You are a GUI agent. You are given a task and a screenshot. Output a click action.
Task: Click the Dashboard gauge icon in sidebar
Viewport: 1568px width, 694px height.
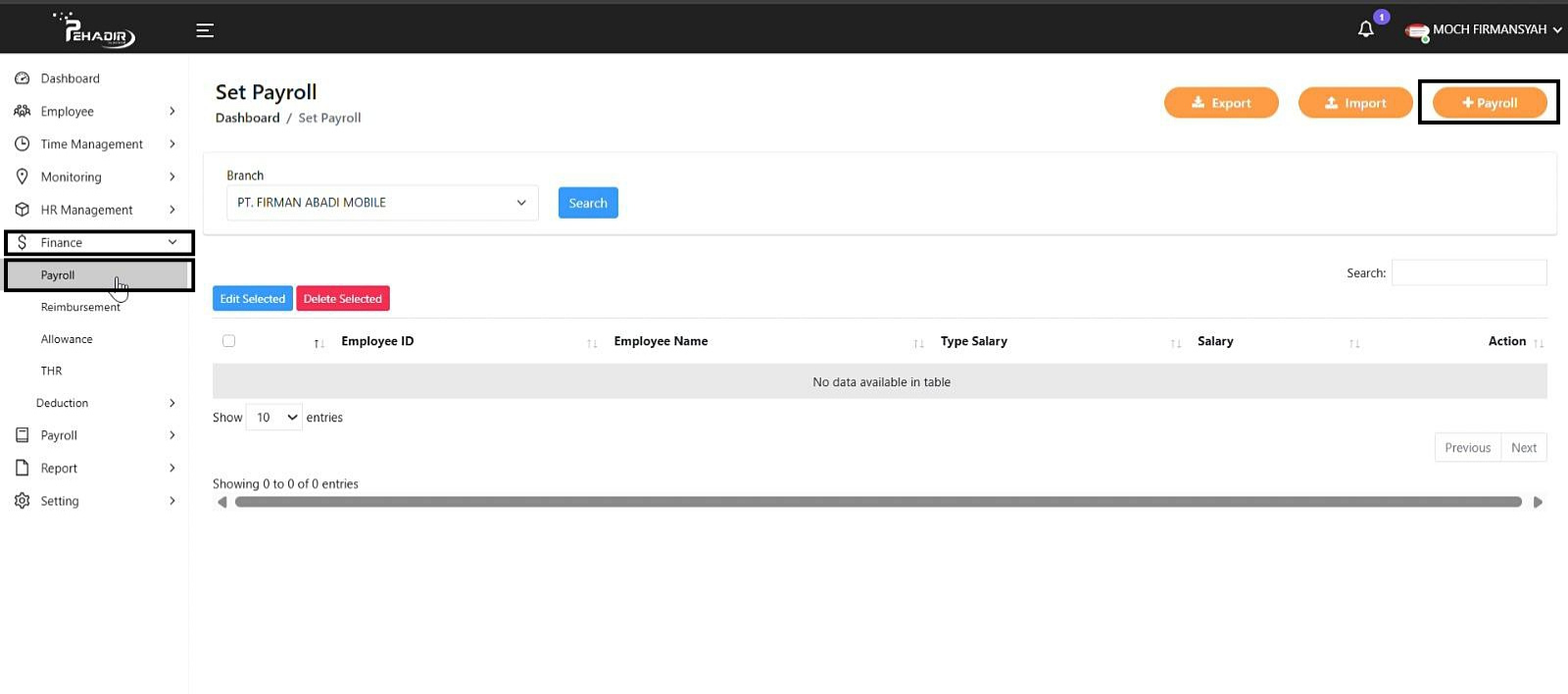click(22, 78)
